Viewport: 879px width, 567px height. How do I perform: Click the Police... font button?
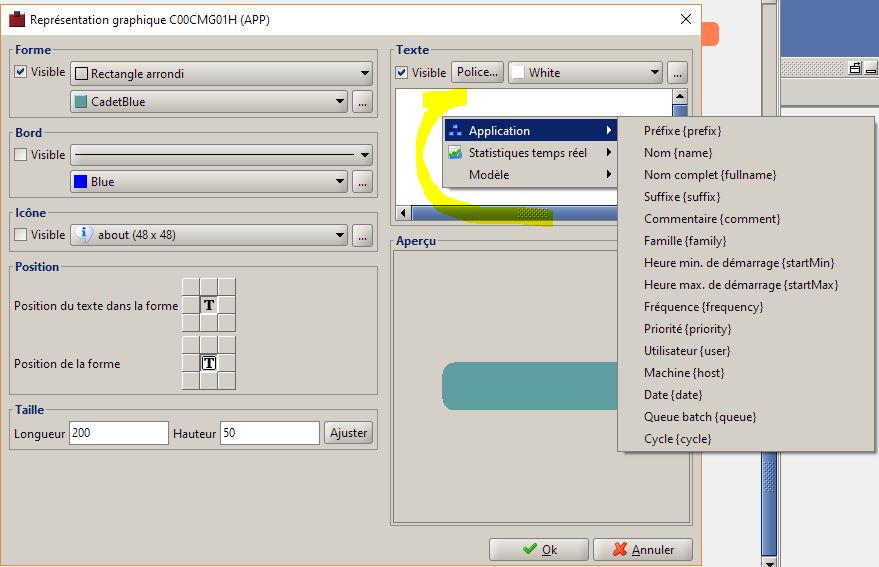pos(477,72)
